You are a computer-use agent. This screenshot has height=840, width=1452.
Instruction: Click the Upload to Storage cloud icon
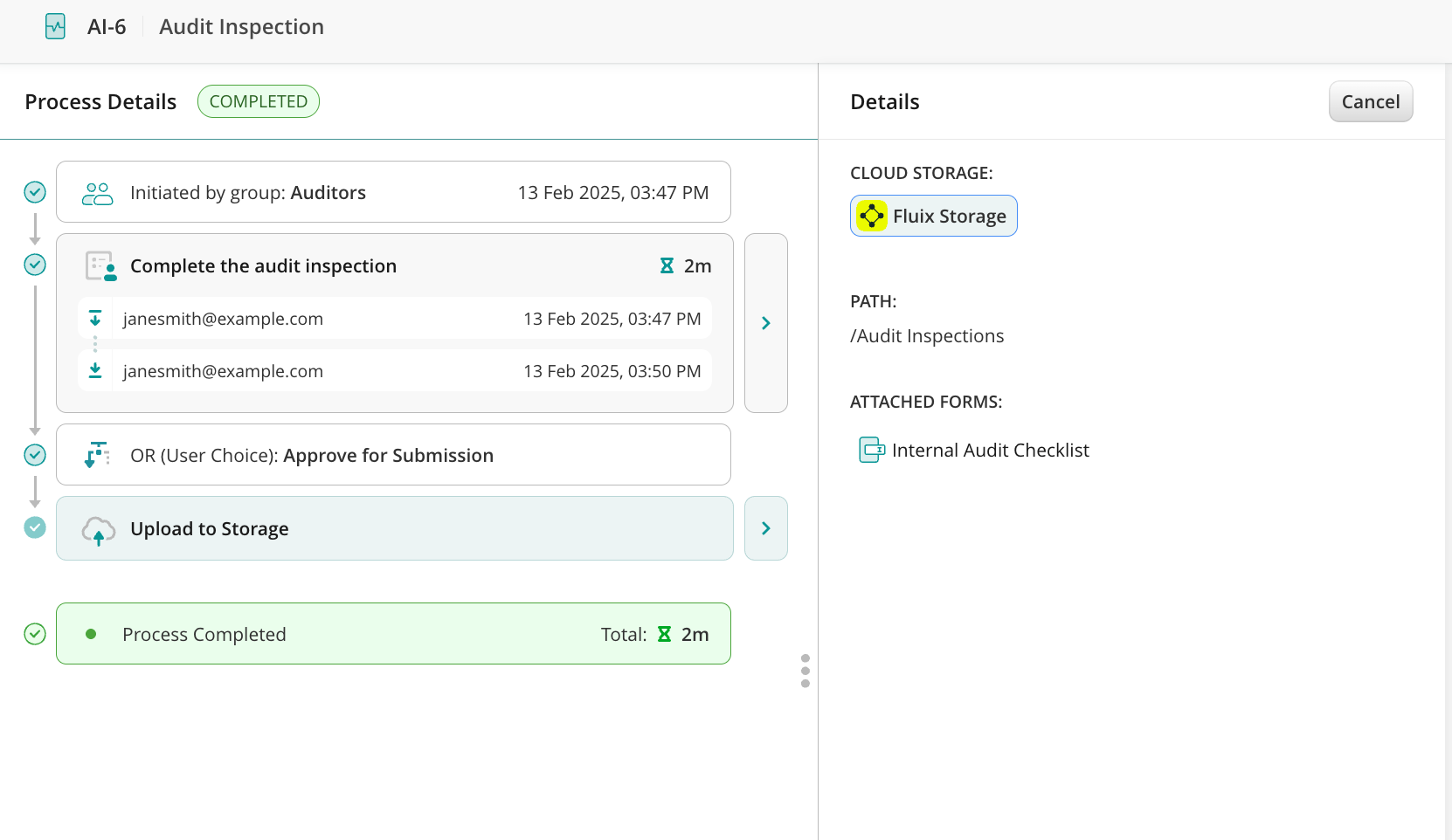pos(98,530)
